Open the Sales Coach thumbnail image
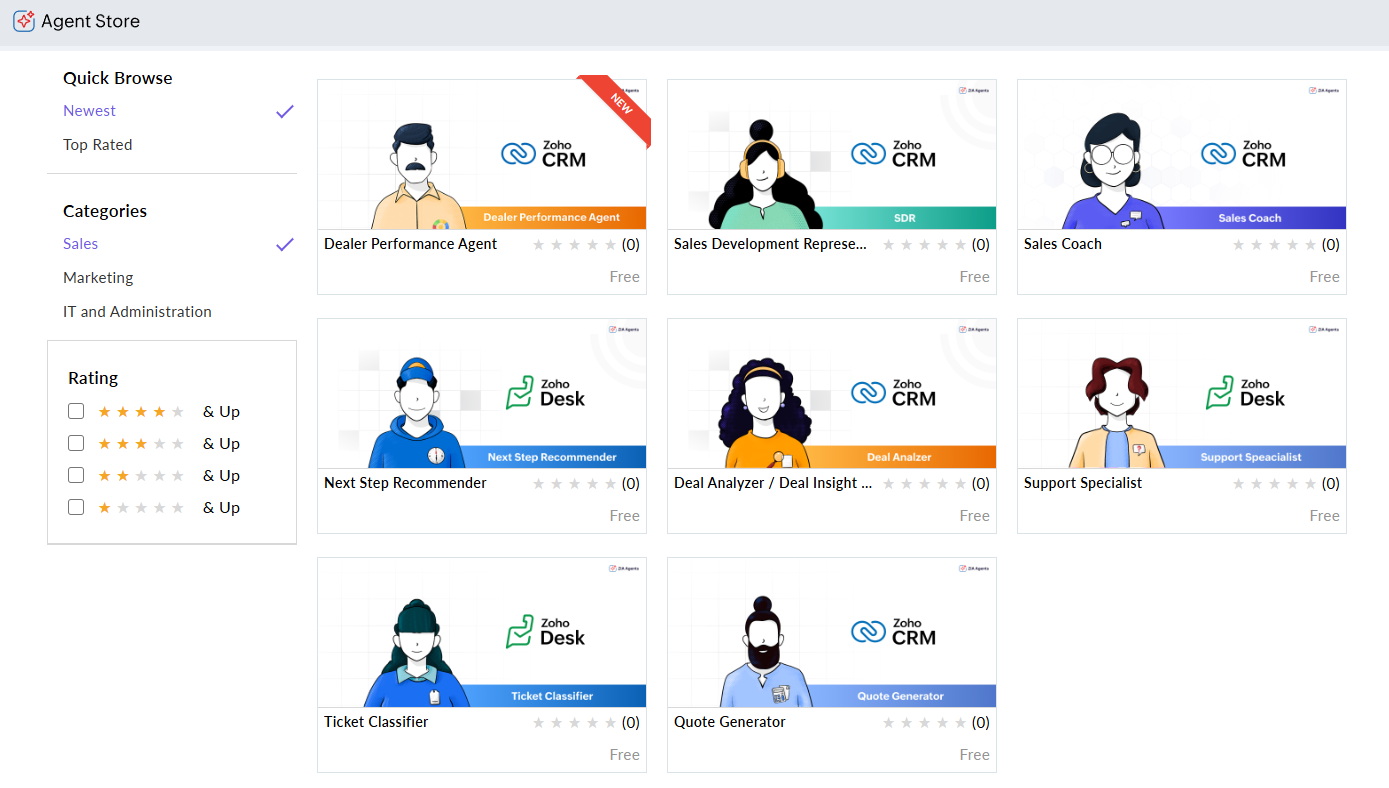 1182,155
